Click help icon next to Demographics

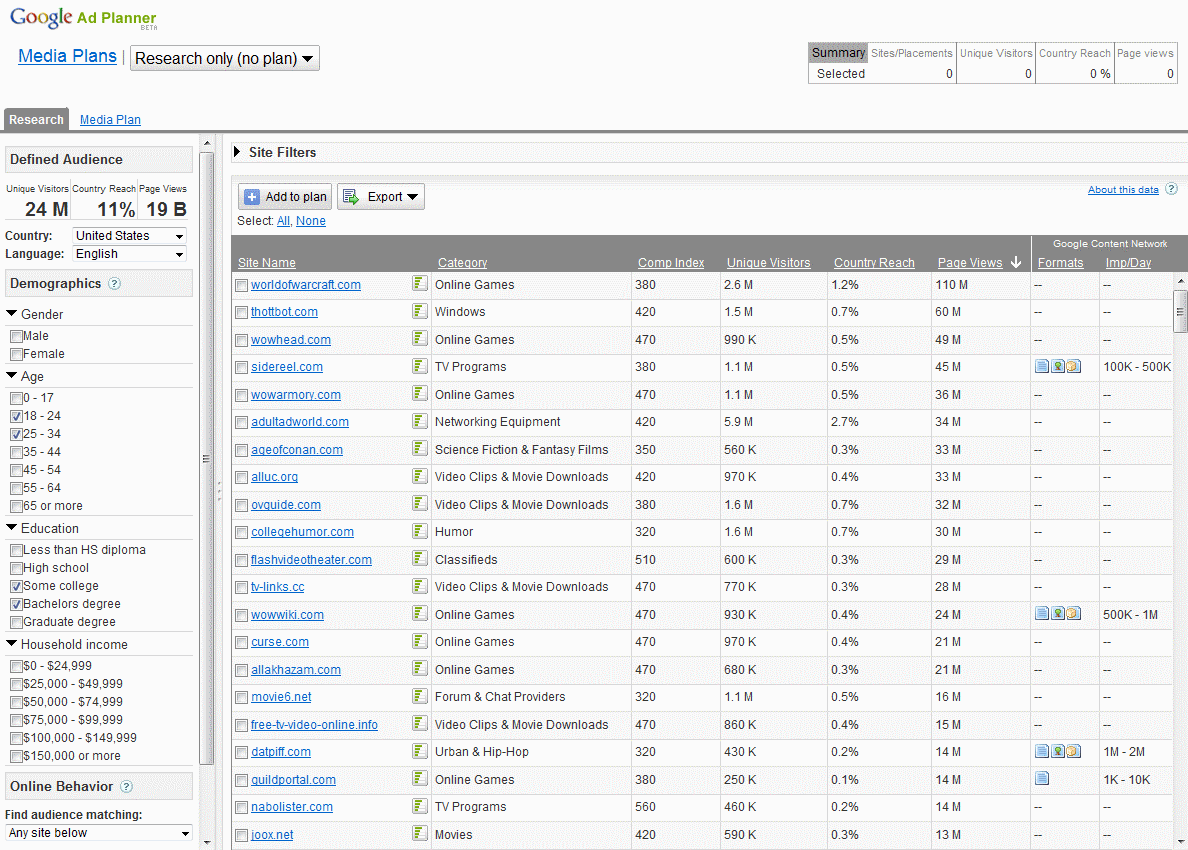114,284
